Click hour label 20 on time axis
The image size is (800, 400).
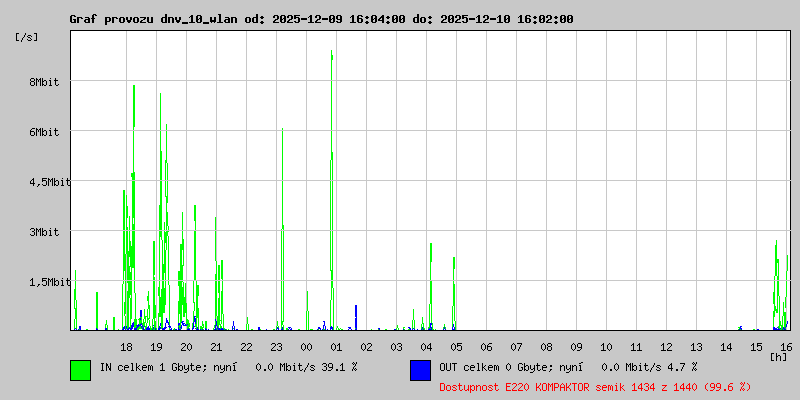click(x=186, y=347)
